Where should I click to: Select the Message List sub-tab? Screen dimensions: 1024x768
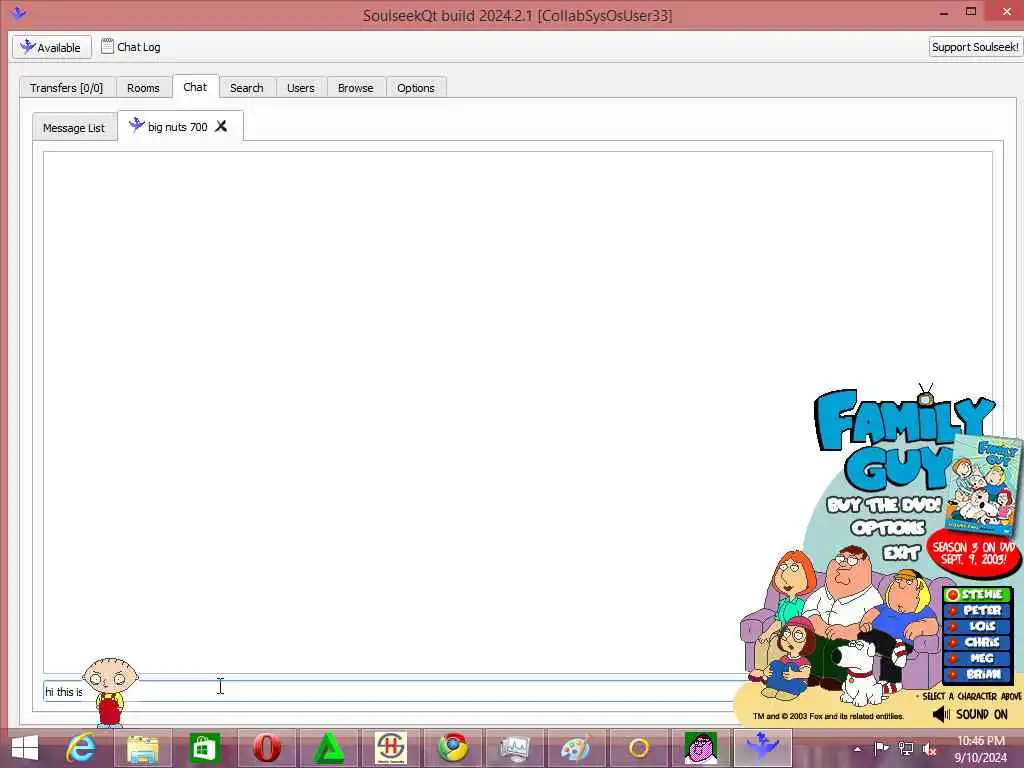pyautogui.click(x=74, y=128)
